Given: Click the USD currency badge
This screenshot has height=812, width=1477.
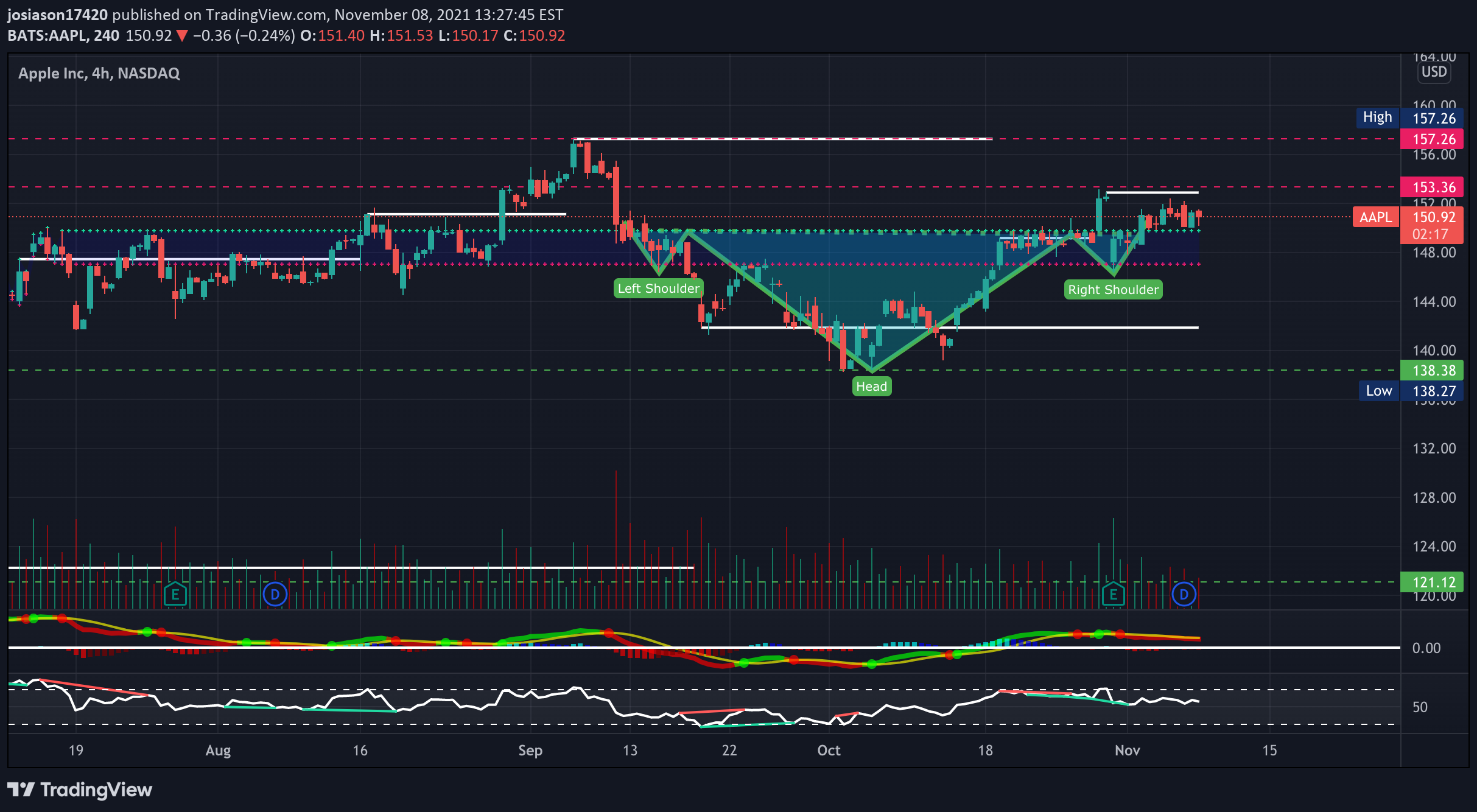Looking at the screenshot, I should pos(1434,72).
